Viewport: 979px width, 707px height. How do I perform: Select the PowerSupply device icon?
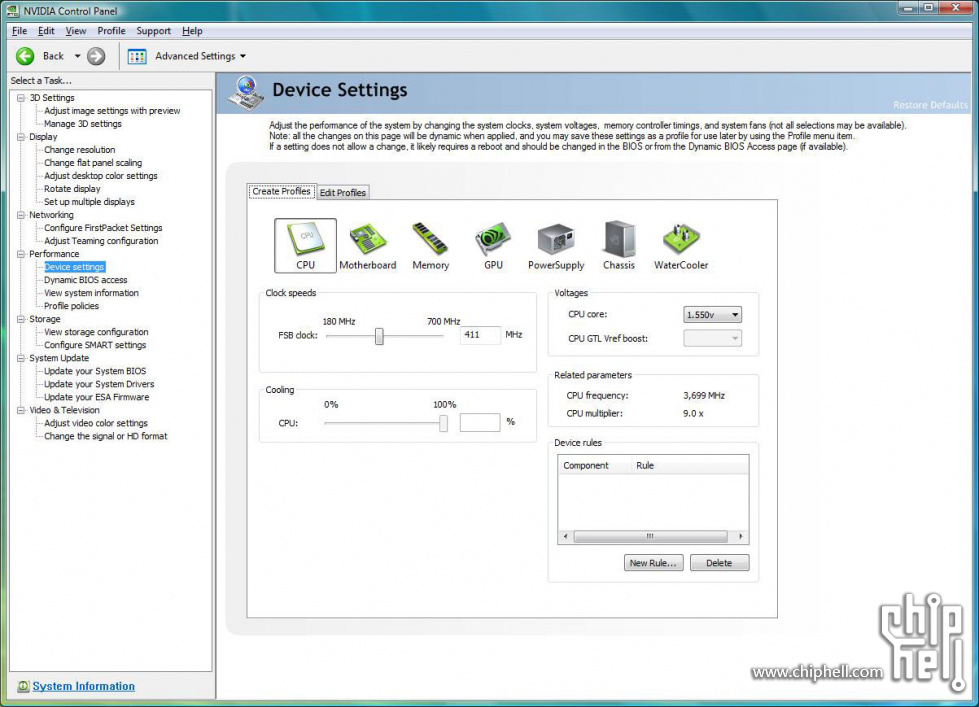pos(556,245)
